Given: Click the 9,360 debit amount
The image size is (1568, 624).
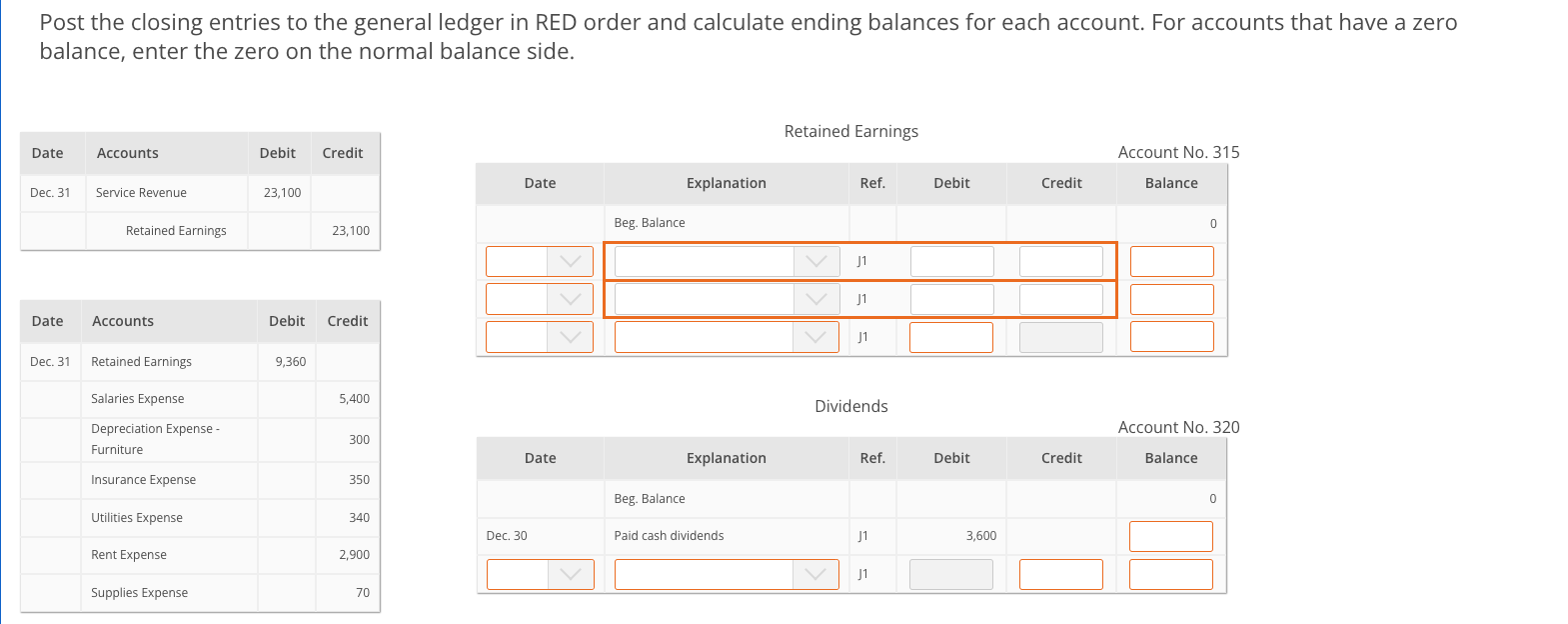Looking at the screenshot, I should click(291, 362).
